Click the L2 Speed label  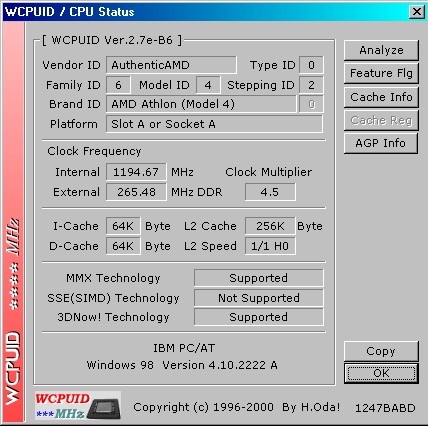(210, 246)
